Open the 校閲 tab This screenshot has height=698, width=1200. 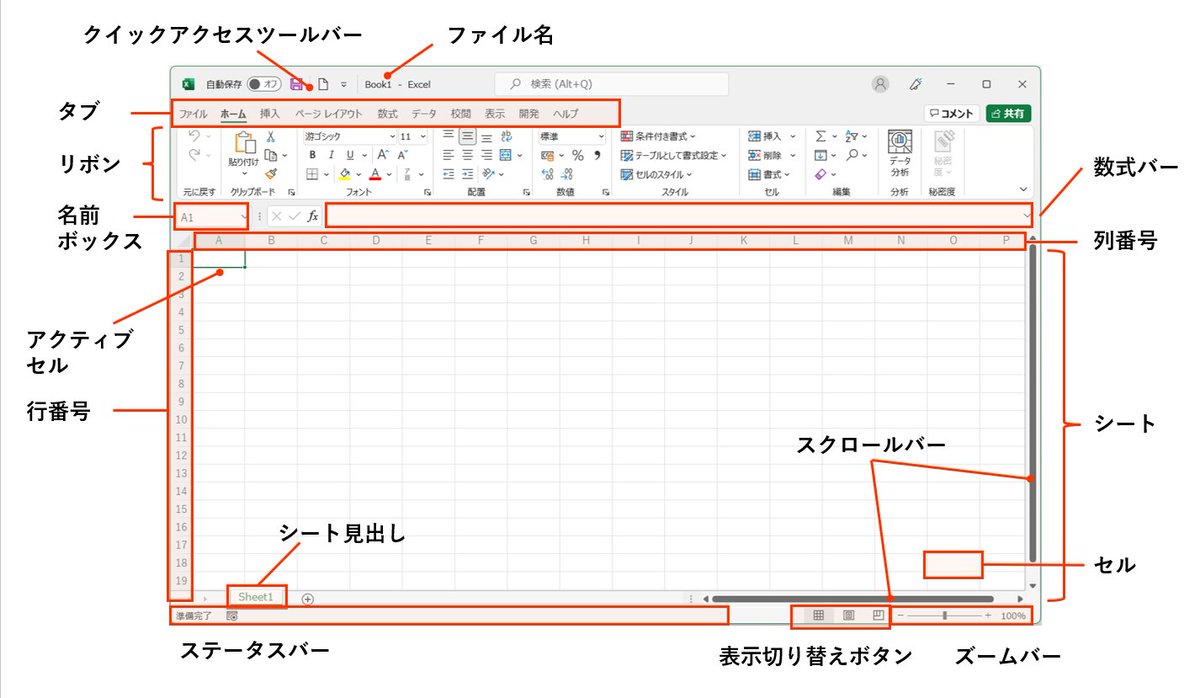[x=460, y=114]
